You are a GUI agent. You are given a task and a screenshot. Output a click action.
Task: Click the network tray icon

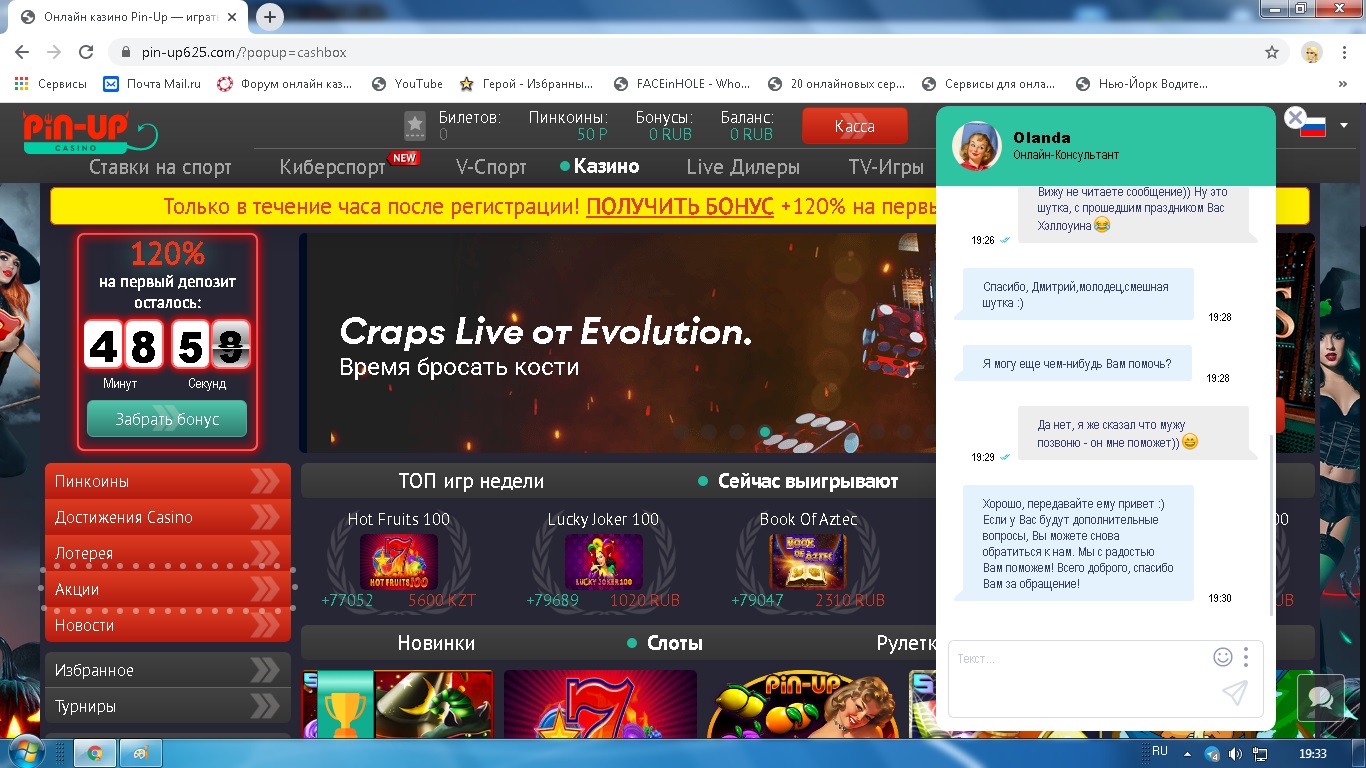1260,753
